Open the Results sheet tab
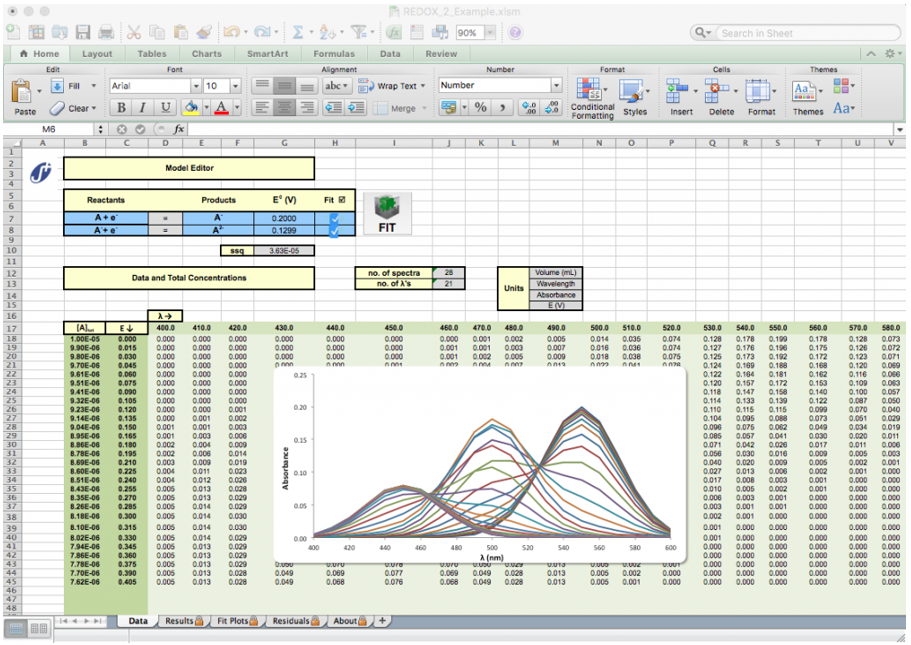Screen dimensions: 911x645 point(180,621)
